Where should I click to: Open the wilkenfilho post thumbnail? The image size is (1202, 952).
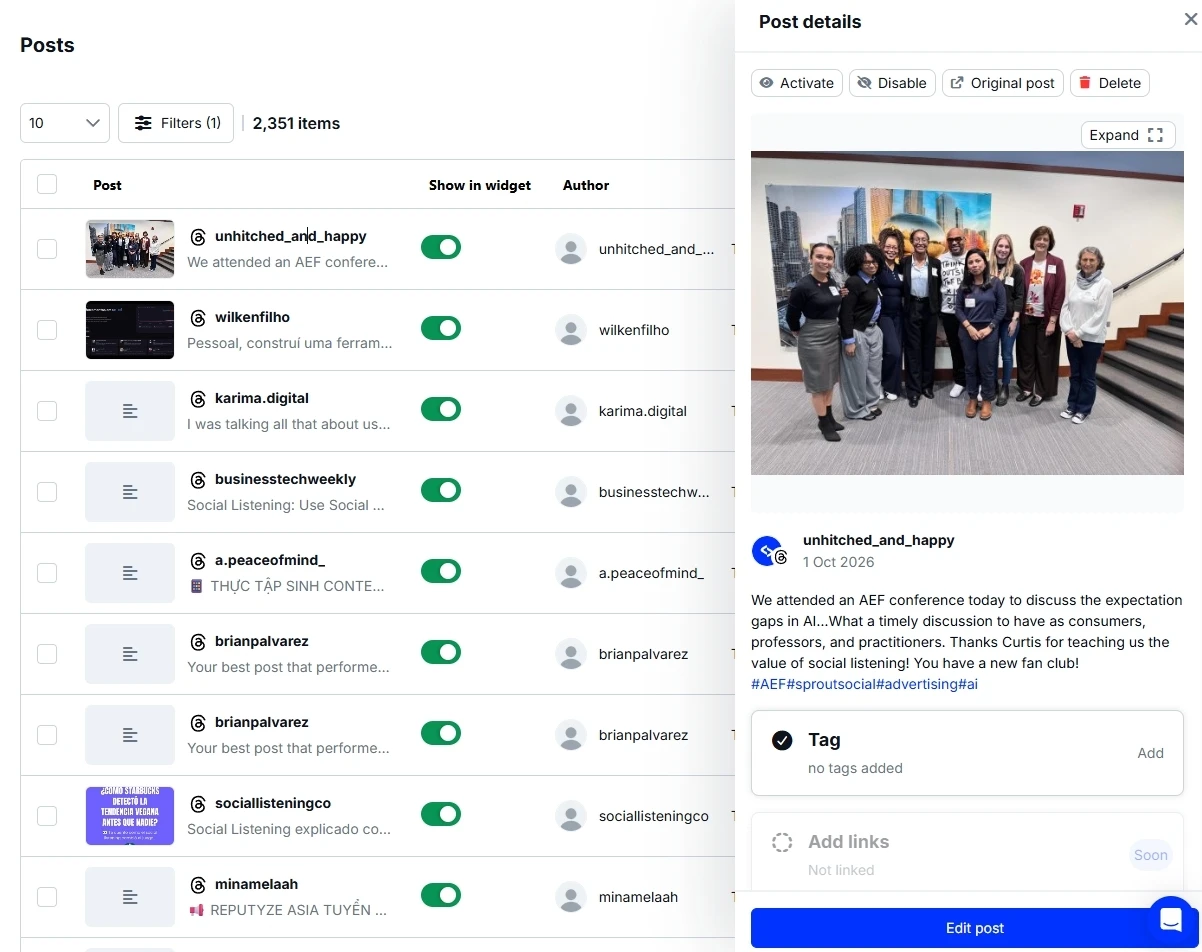(130, 330)
